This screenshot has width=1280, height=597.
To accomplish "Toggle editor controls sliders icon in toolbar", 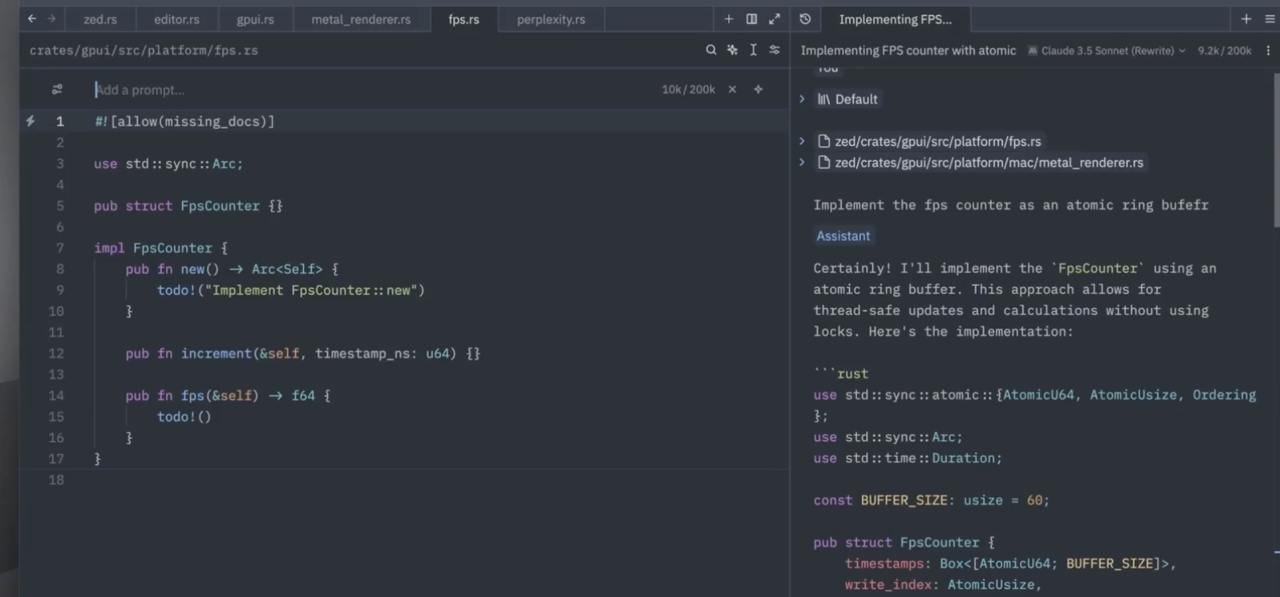I will click(774, 50).
